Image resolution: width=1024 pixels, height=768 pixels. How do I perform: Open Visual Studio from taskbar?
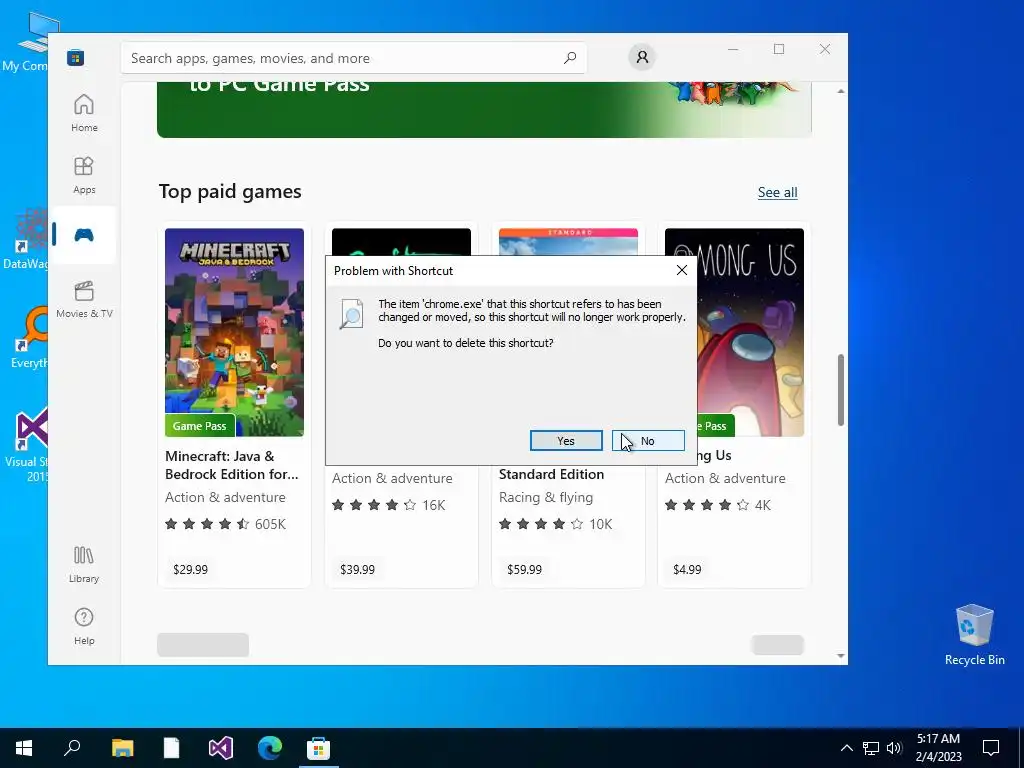pyautogui.click(x=221, y=748)
